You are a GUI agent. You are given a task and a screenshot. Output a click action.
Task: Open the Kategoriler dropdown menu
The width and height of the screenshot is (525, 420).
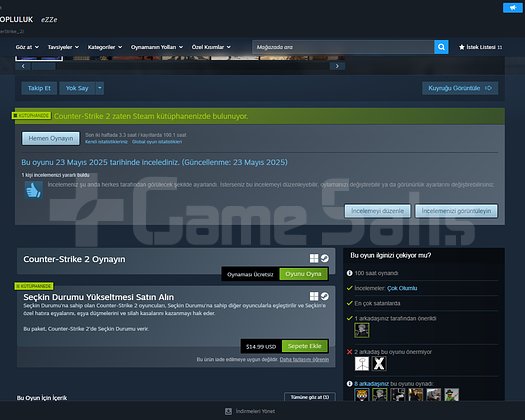pos(105,47)
